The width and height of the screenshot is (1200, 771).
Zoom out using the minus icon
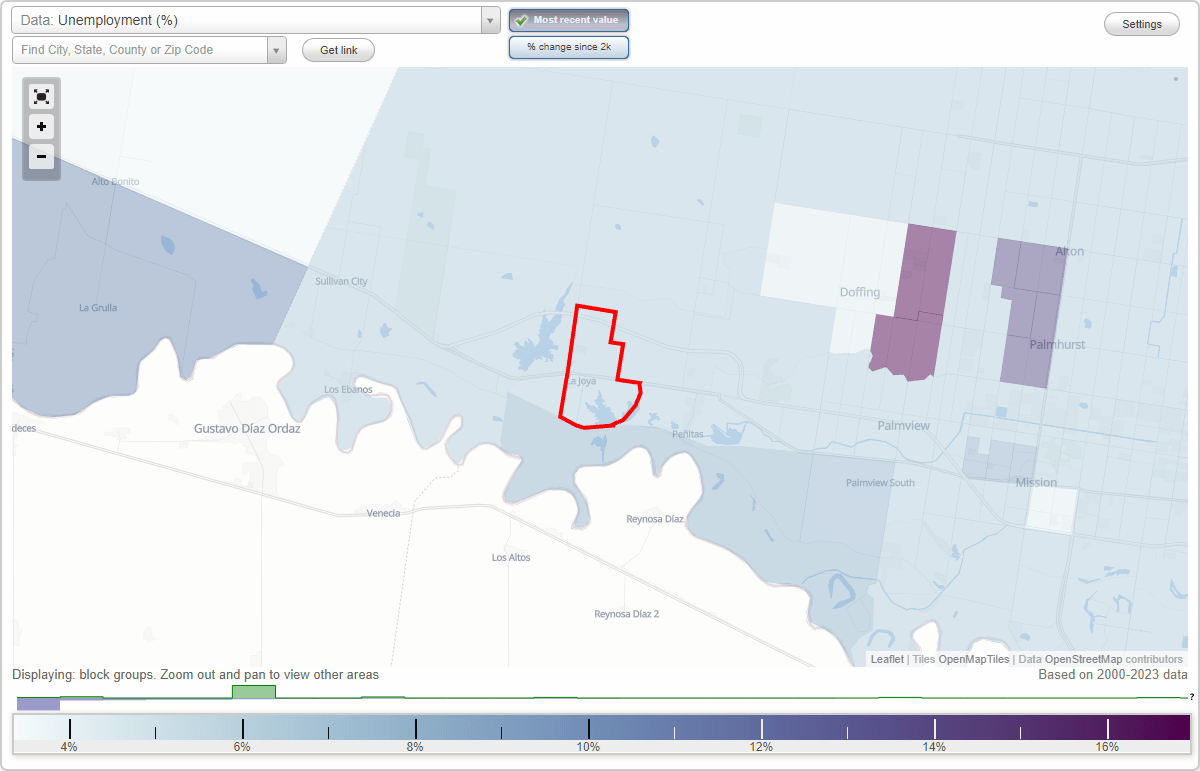pos(41,156)
